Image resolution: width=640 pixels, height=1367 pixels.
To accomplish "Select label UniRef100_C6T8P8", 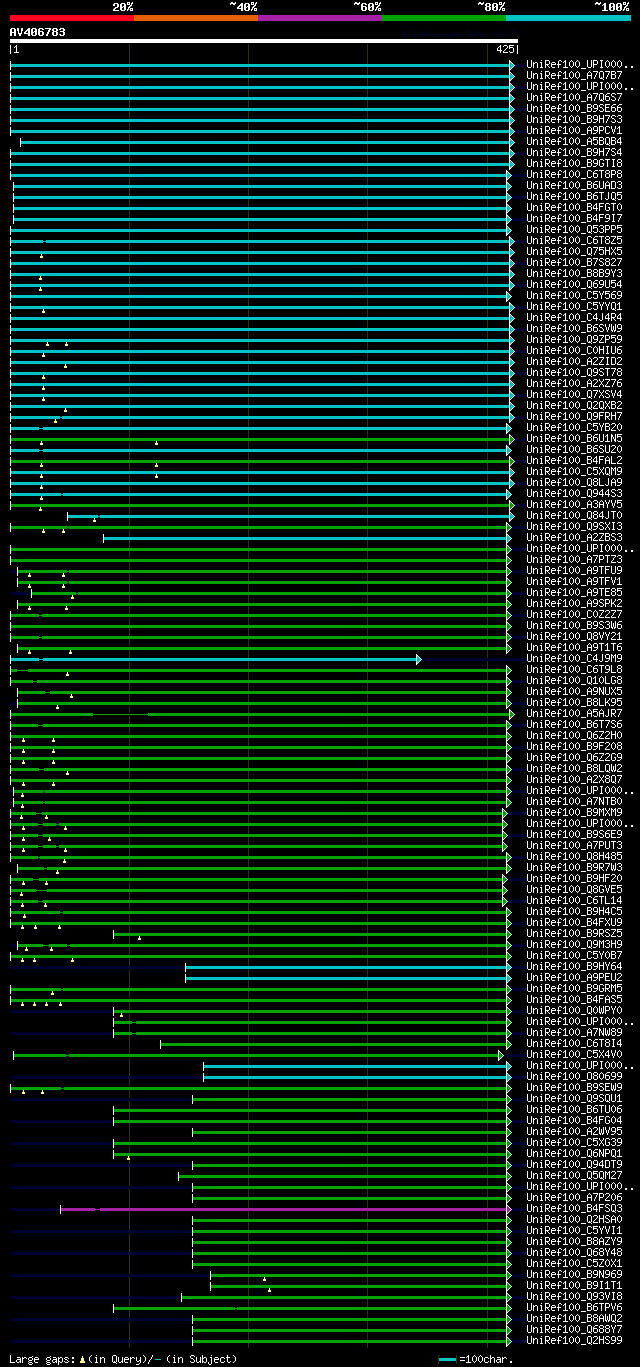I will (574, 175).
